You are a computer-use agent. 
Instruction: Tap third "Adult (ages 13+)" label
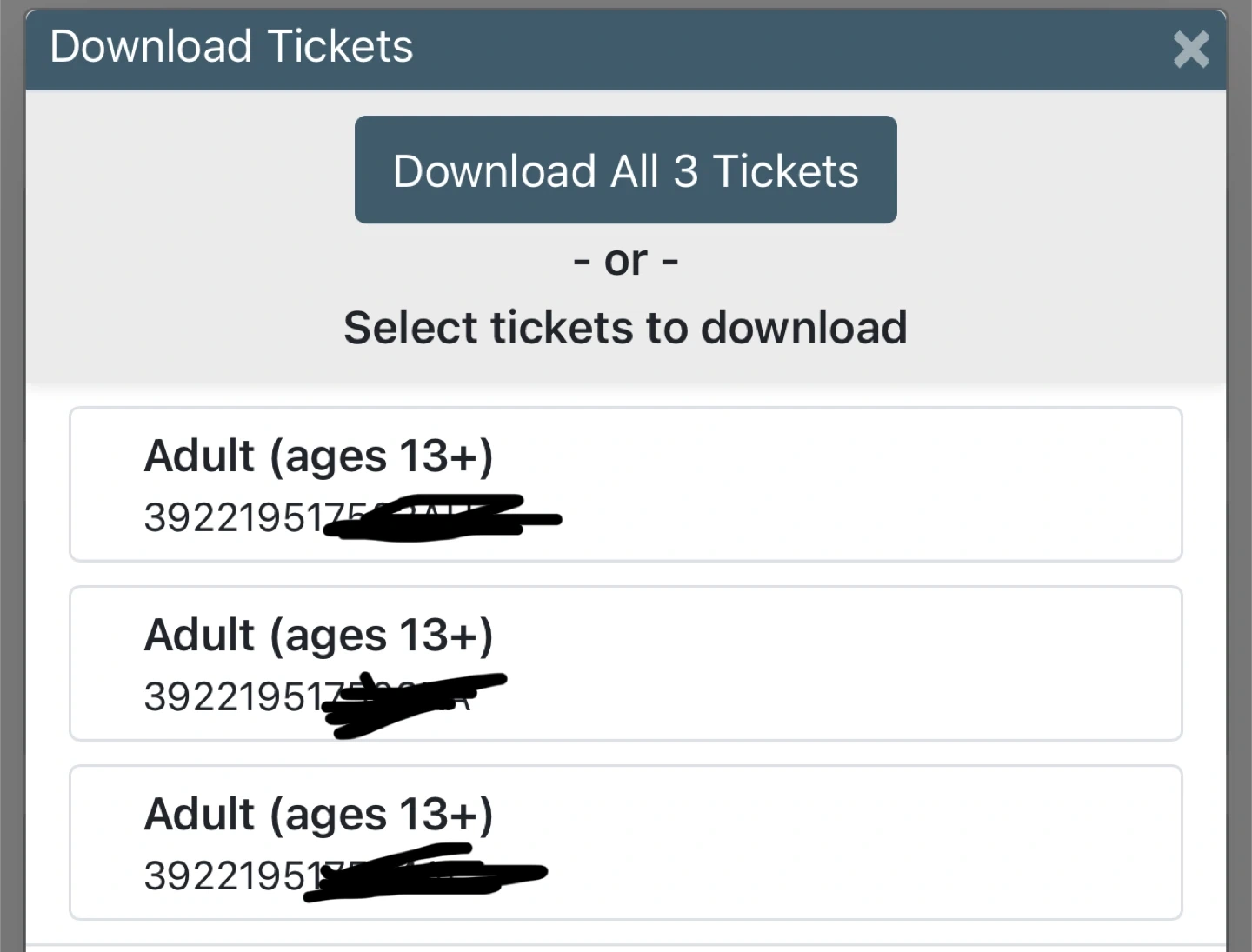tap(318, 815)
